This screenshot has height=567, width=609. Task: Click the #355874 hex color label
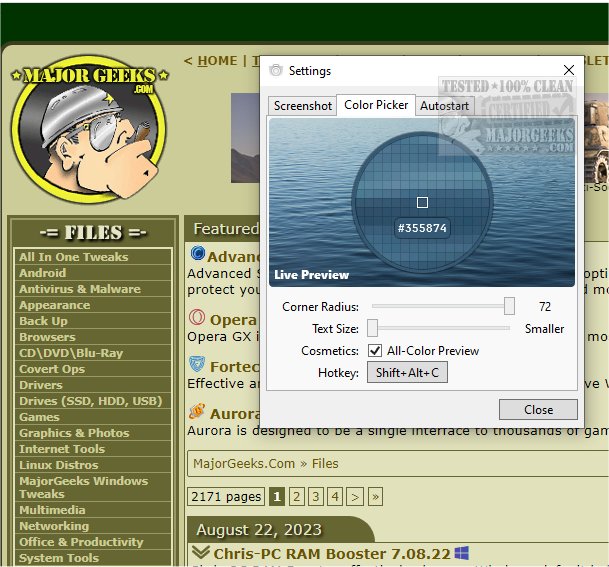(x=422, y=228)
